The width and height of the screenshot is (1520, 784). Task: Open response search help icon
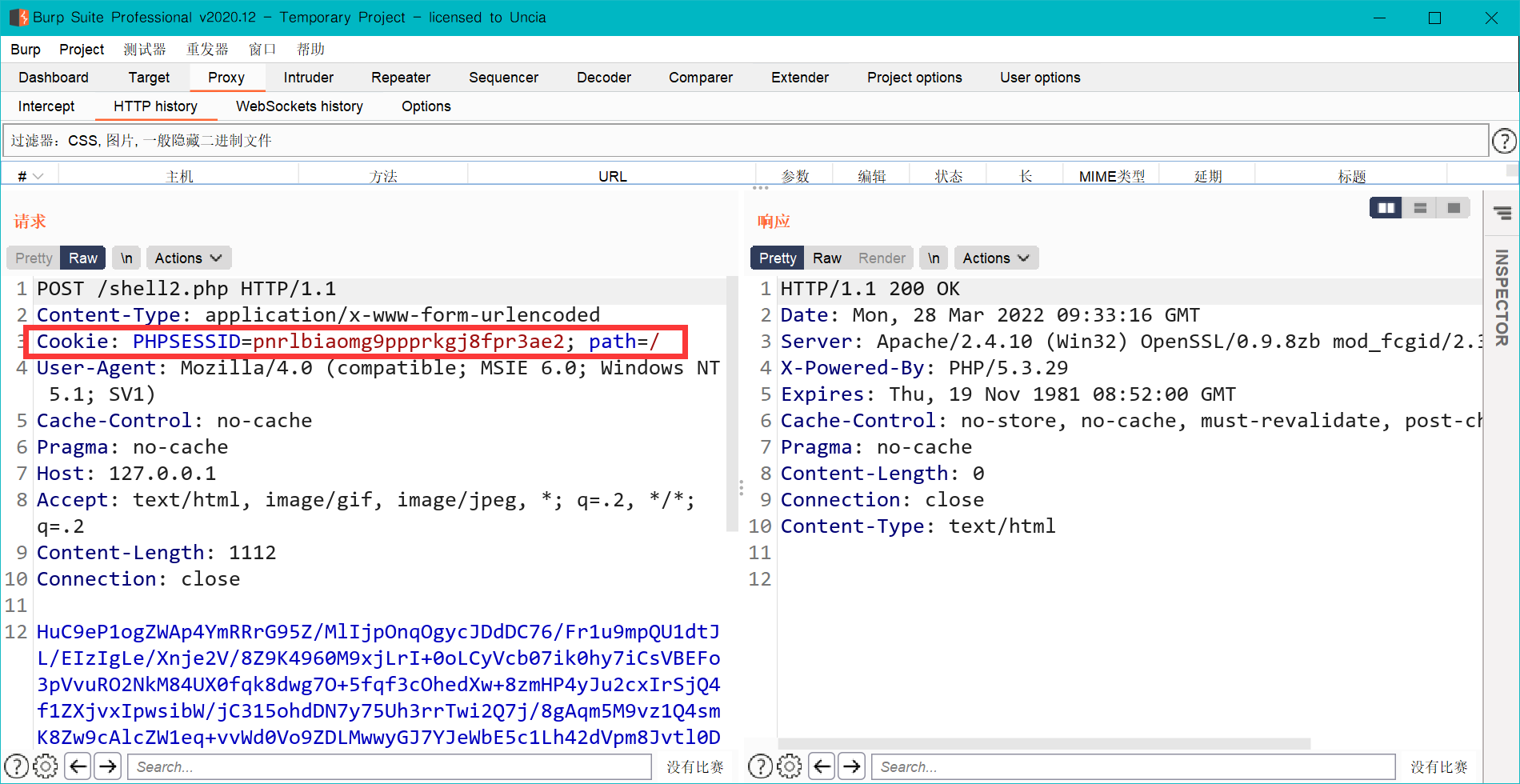tap(760, 766)
